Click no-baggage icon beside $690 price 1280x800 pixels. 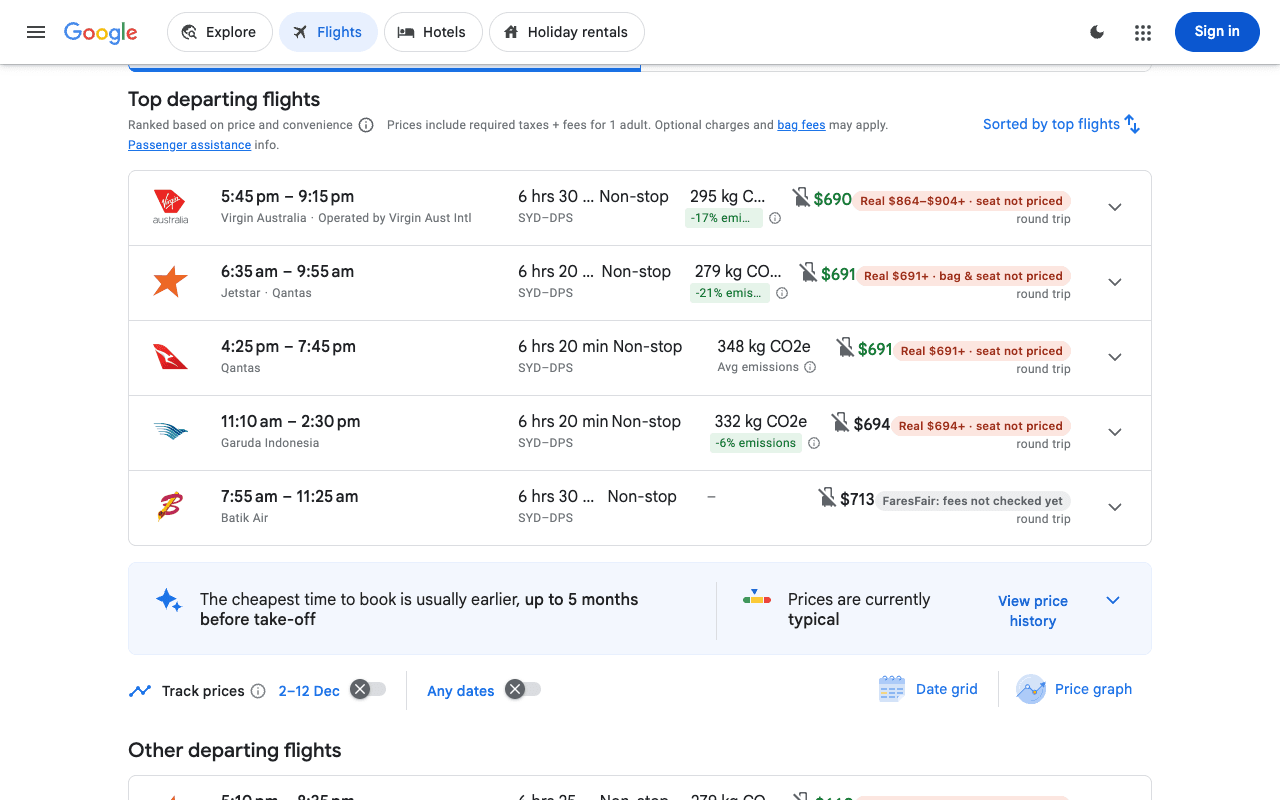point(801,197)
